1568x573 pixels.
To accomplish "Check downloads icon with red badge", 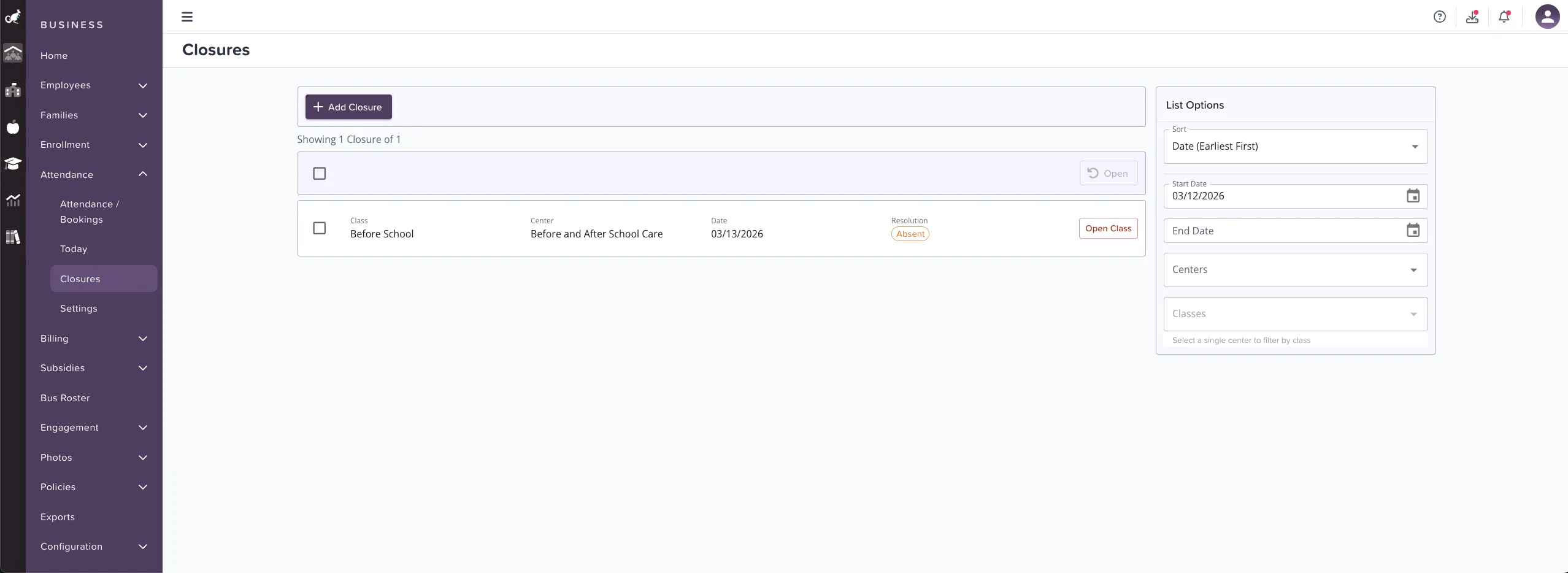I will tap(1472, 17).
